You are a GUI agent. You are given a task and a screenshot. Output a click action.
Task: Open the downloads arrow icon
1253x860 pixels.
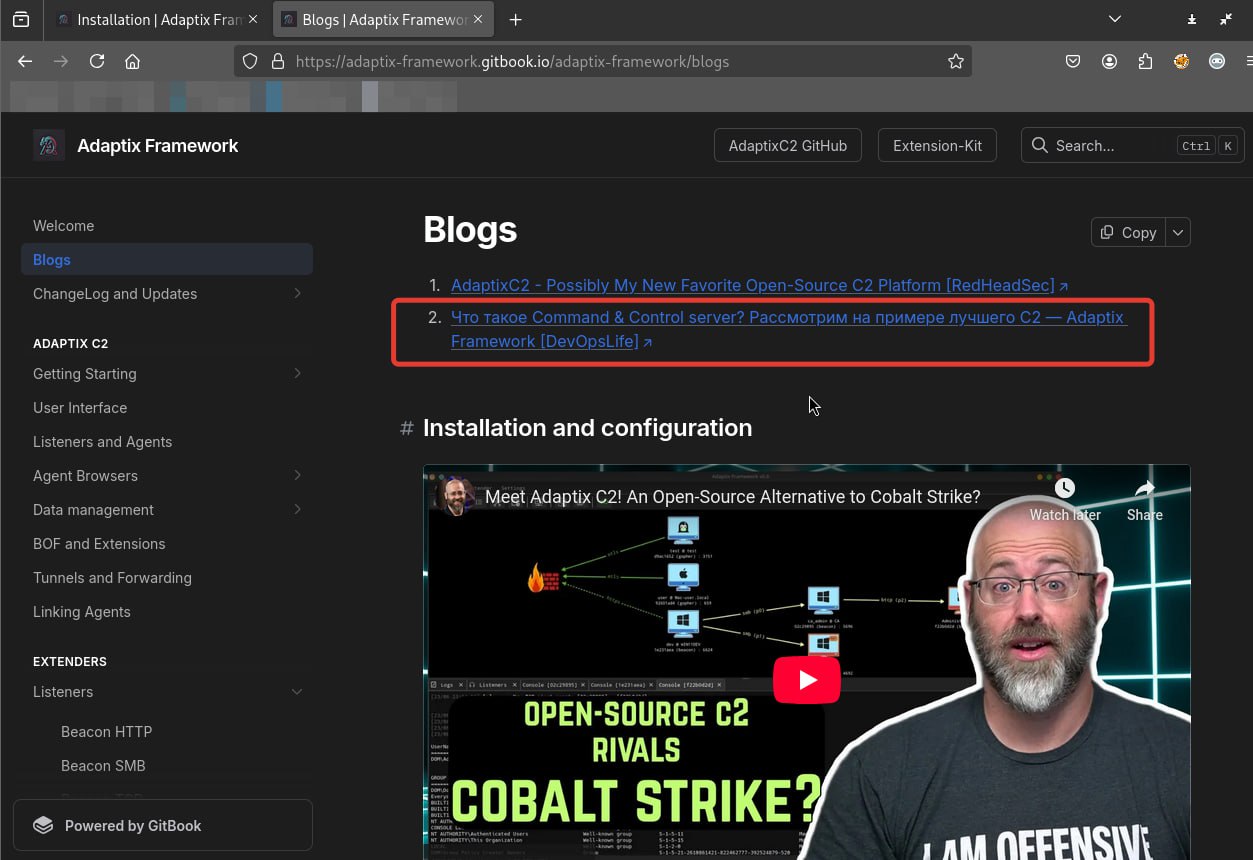coord(1192,19)
